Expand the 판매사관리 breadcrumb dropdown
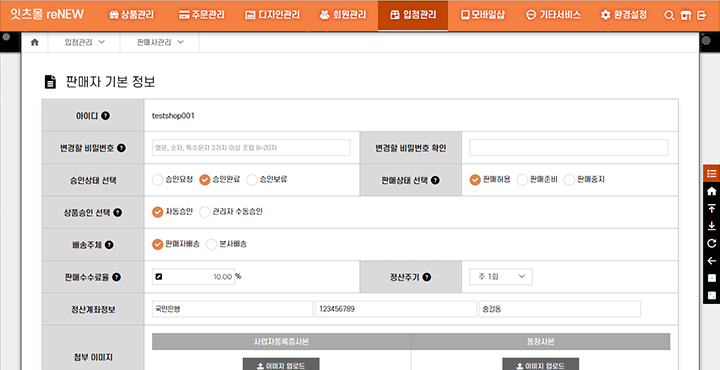Viewport: 720px width, 370px height. 160,42
